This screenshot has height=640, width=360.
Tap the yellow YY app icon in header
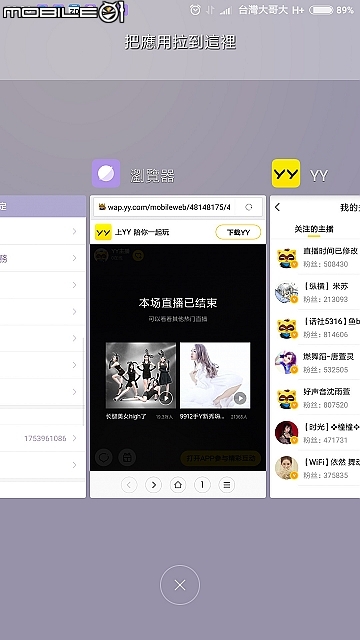click(286, 173)
